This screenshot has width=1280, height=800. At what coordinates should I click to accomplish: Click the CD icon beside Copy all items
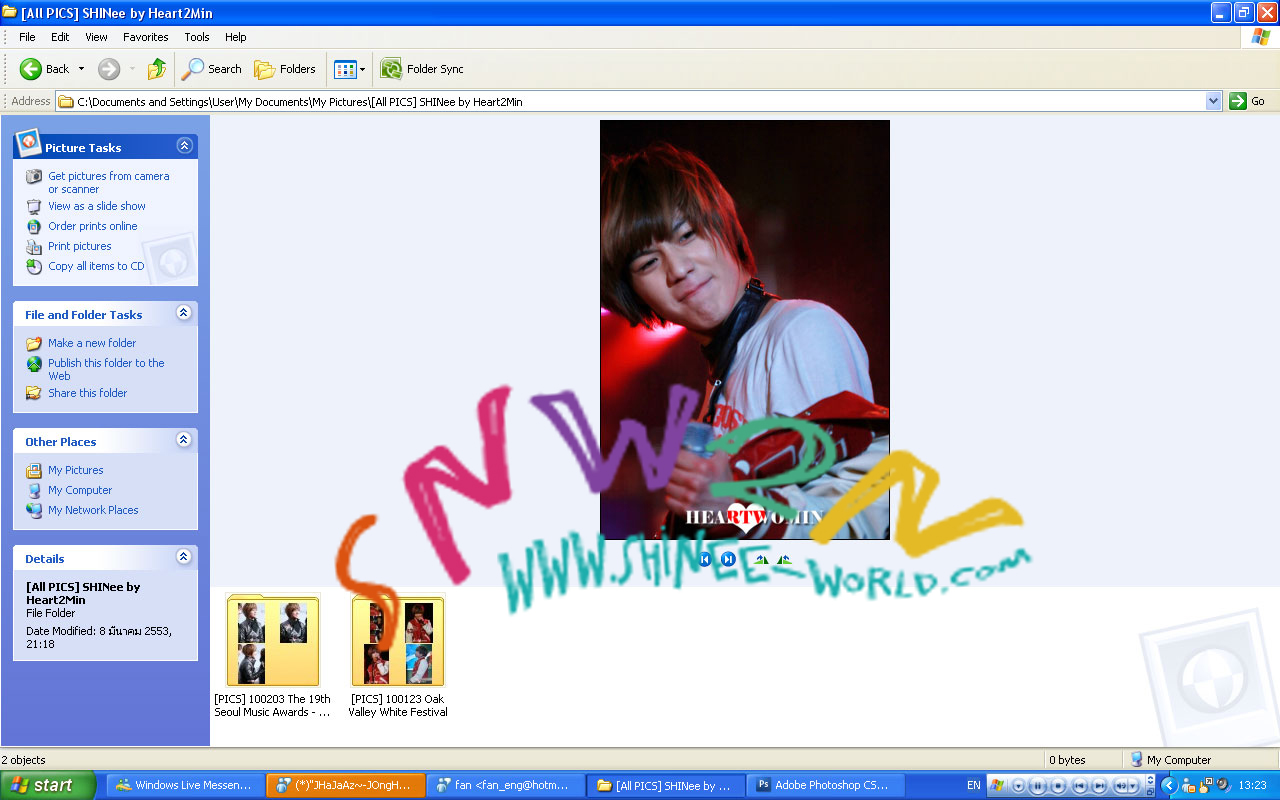pos(34,266)
